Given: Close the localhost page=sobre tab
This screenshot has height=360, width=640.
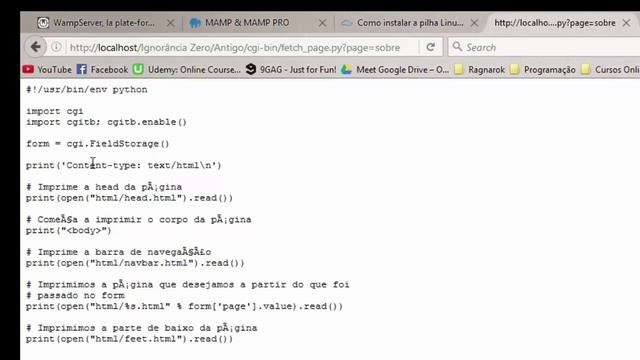Looking at the screenshot, I should click(627, 23).
